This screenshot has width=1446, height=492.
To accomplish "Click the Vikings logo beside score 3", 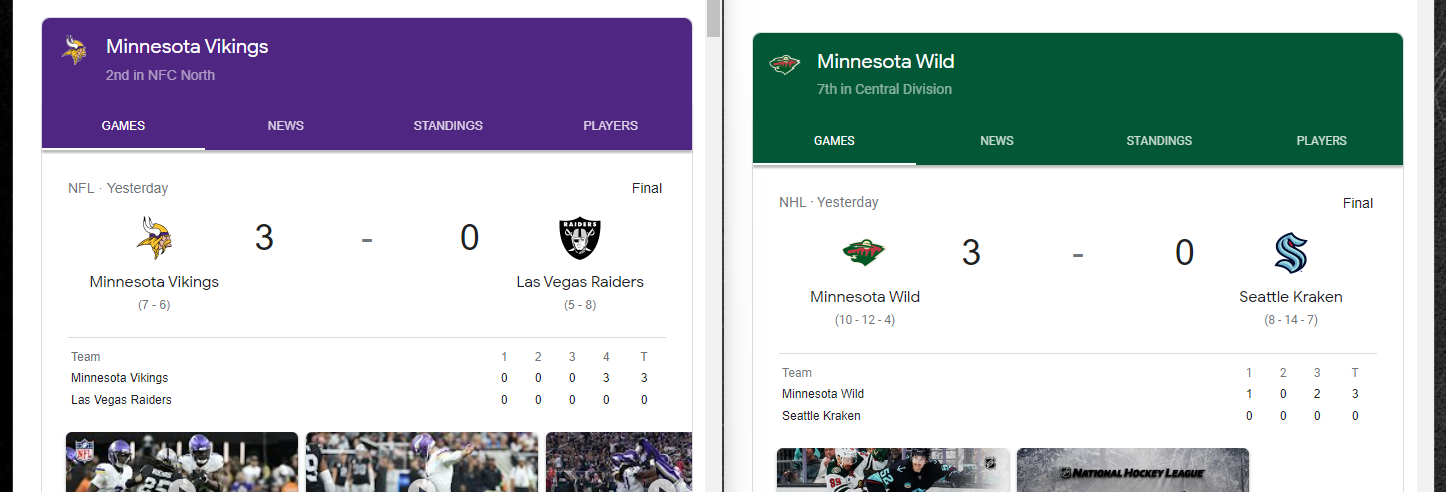I will (x=155, y=238).
